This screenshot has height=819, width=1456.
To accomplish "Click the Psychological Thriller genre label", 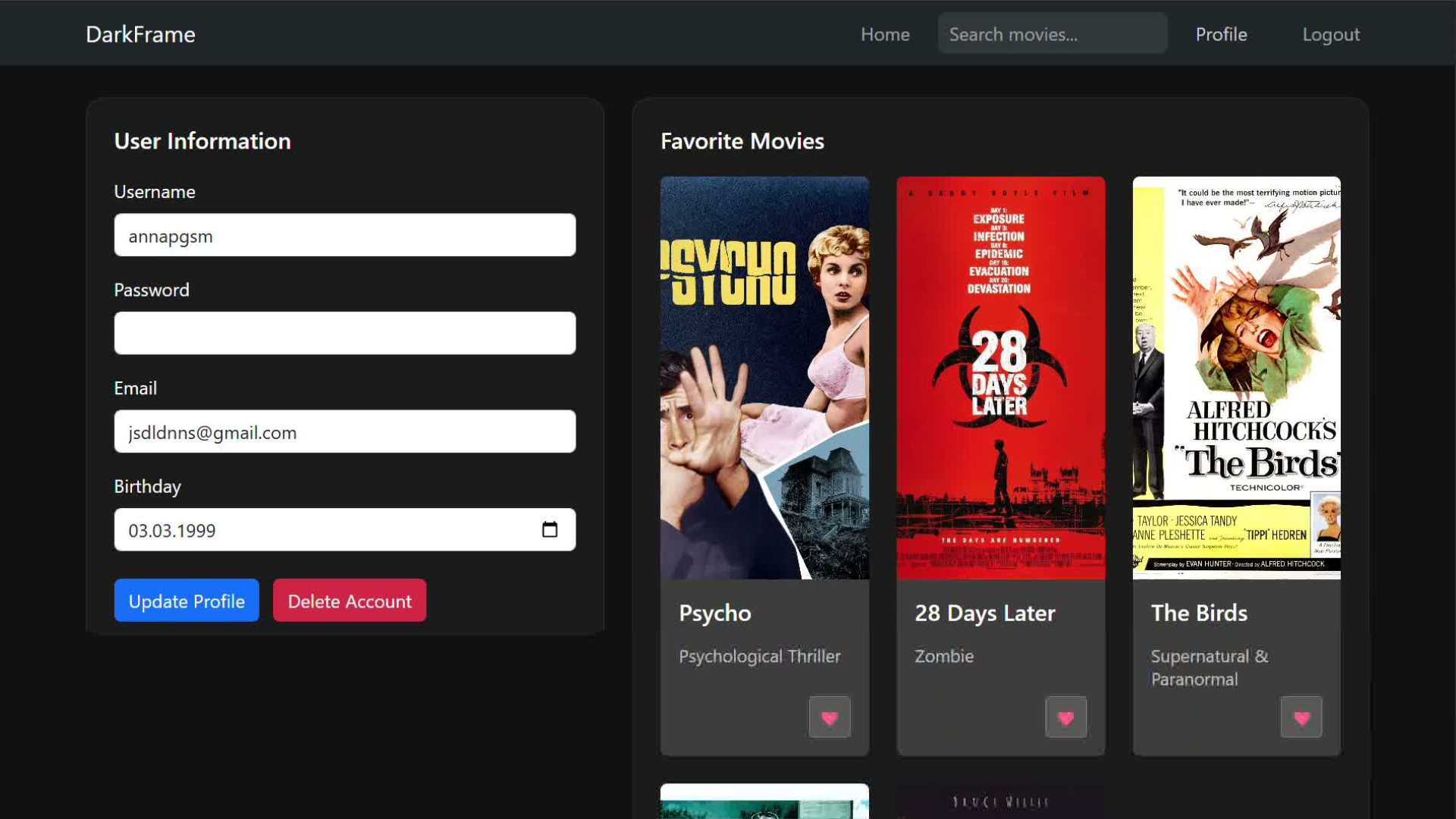I will click(x=760, y=656).
